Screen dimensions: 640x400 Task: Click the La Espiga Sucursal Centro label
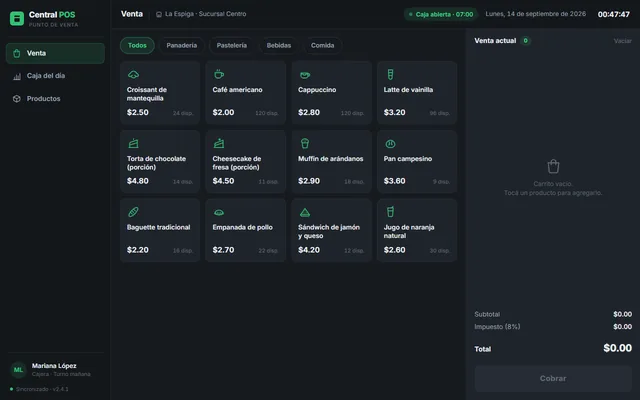pyautogui.click(x=205, y=14)
